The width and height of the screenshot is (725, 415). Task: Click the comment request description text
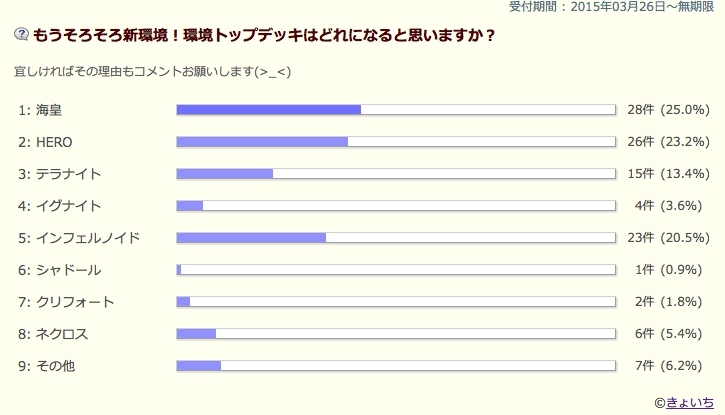point(152,72)
